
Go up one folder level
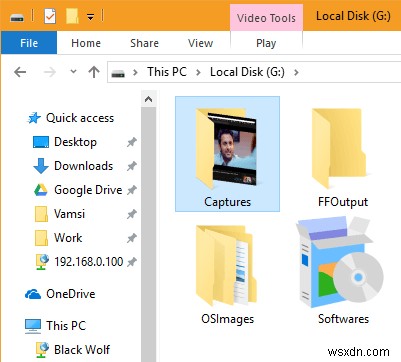94,72
